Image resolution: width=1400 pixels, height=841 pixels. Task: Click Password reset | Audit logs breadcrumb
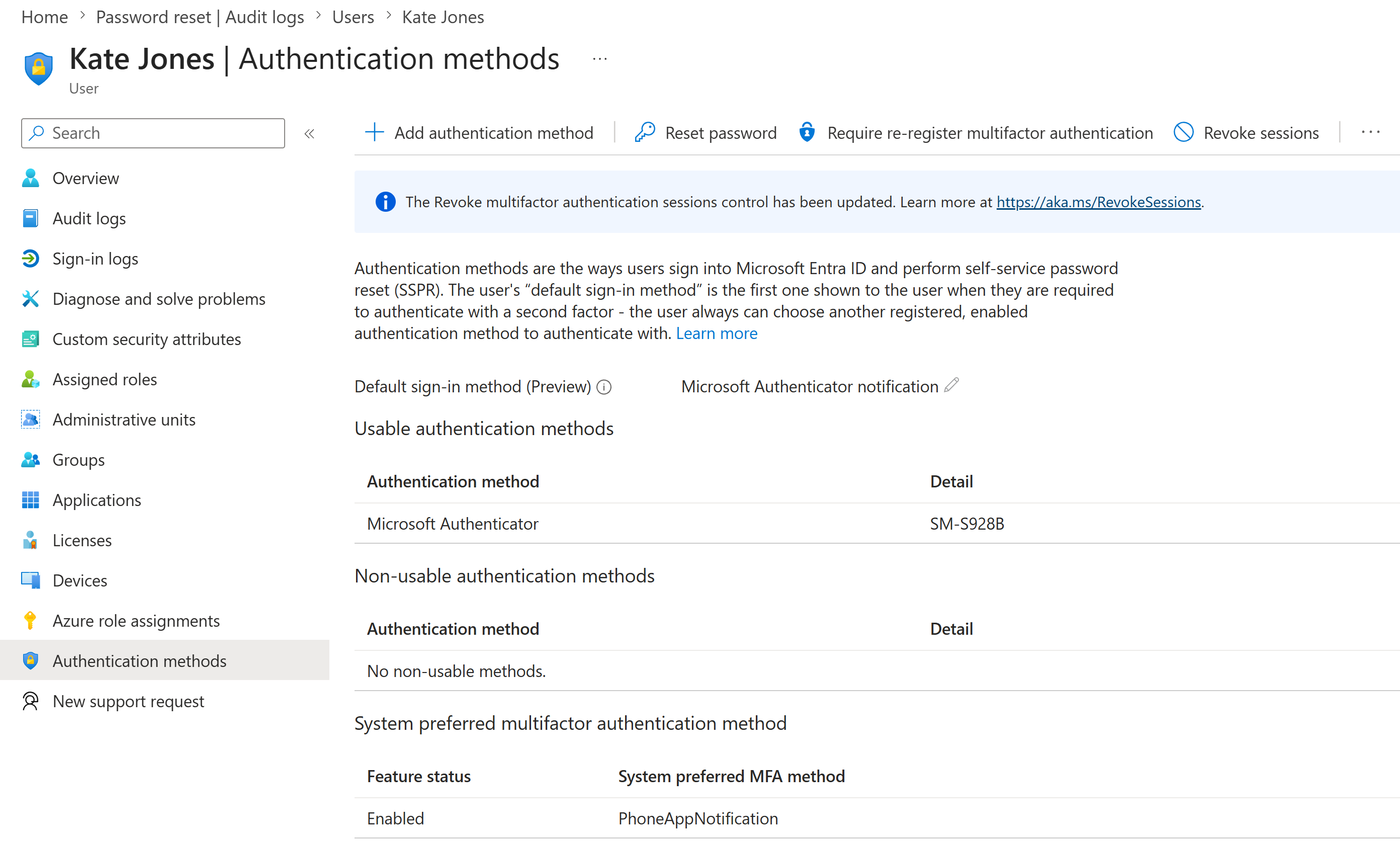click(200, 17)
